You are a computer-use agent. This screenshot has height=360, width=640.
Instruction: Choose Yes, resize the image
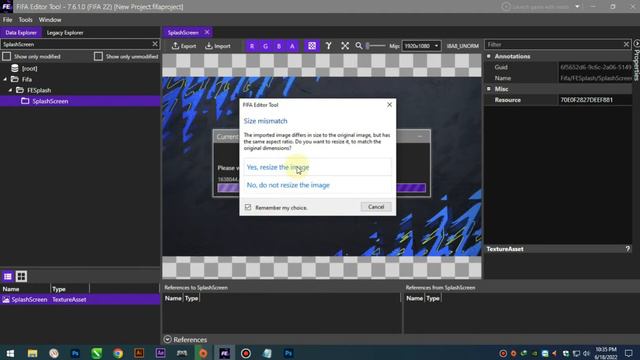pos(318,167)
